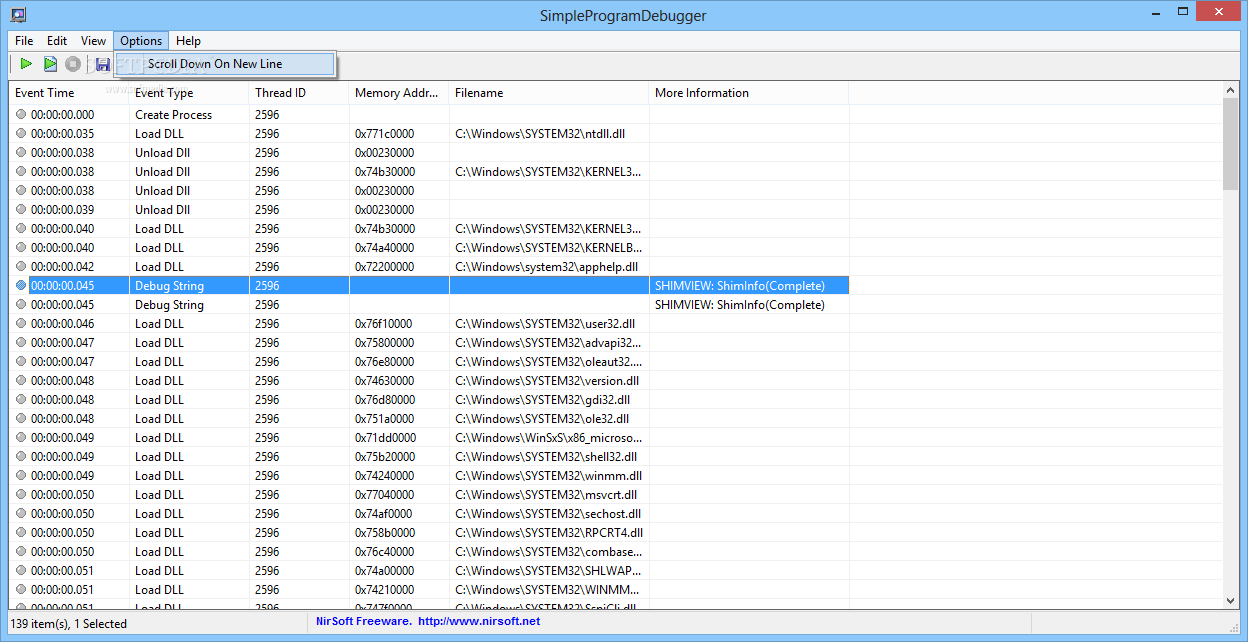Viewport: 1248px width, 642px height.
Task: Click the circle icon in the gdi32.dll row
Action: click(x=22, y=400)
